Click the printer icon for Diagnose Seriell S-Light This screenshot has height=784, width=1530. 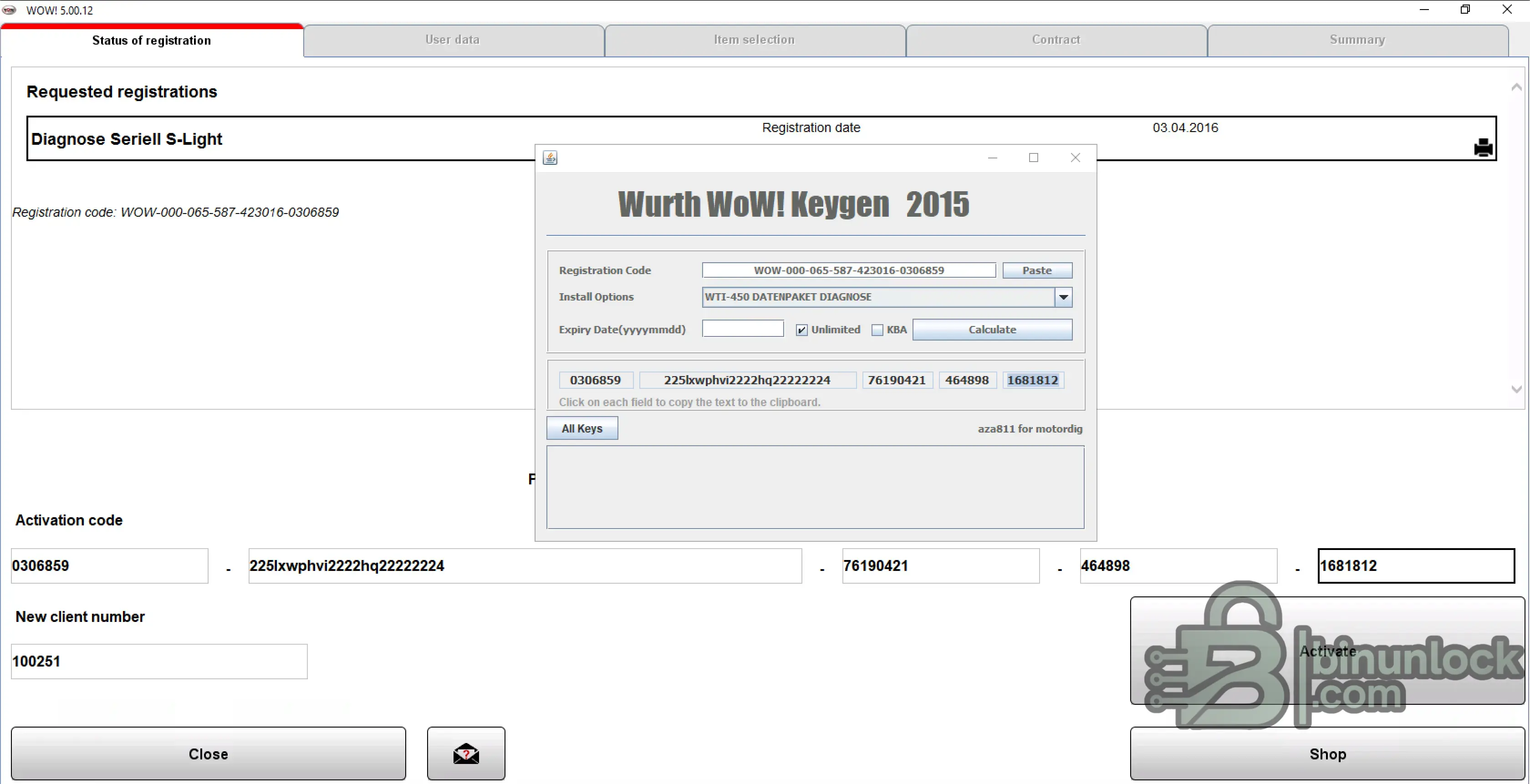[1483, 148]
